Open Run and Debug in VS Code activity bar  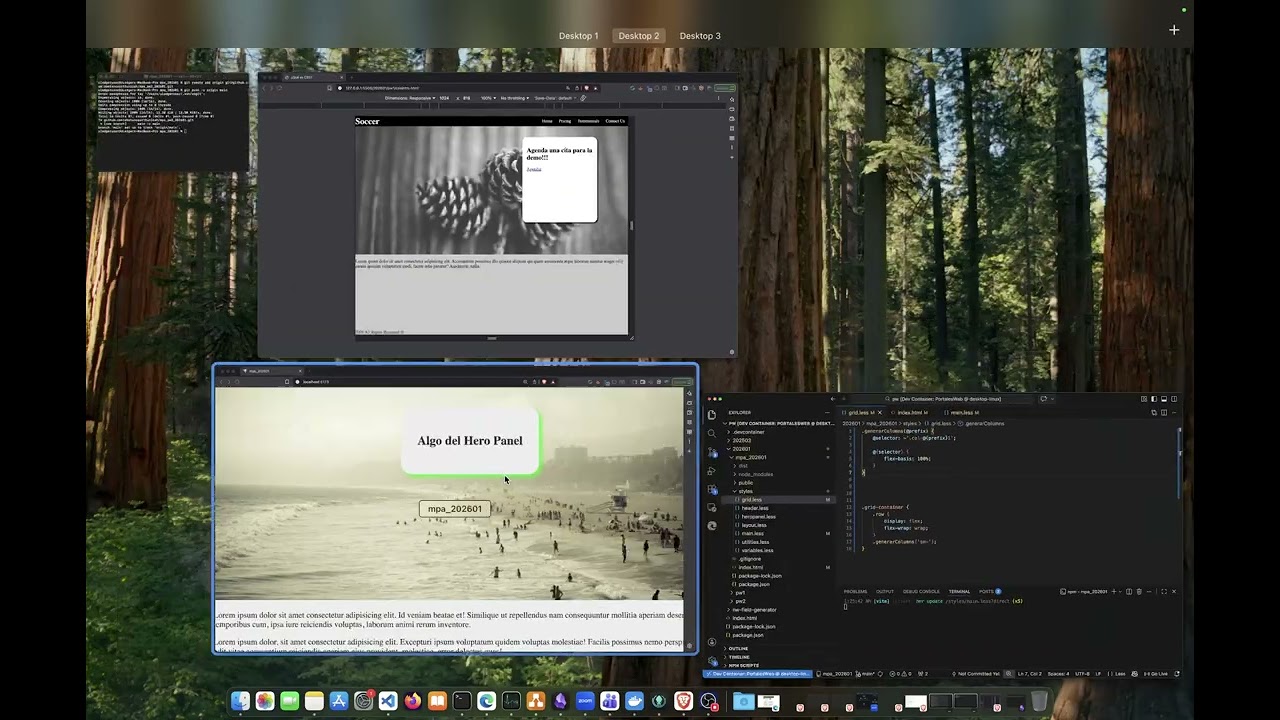712,470
